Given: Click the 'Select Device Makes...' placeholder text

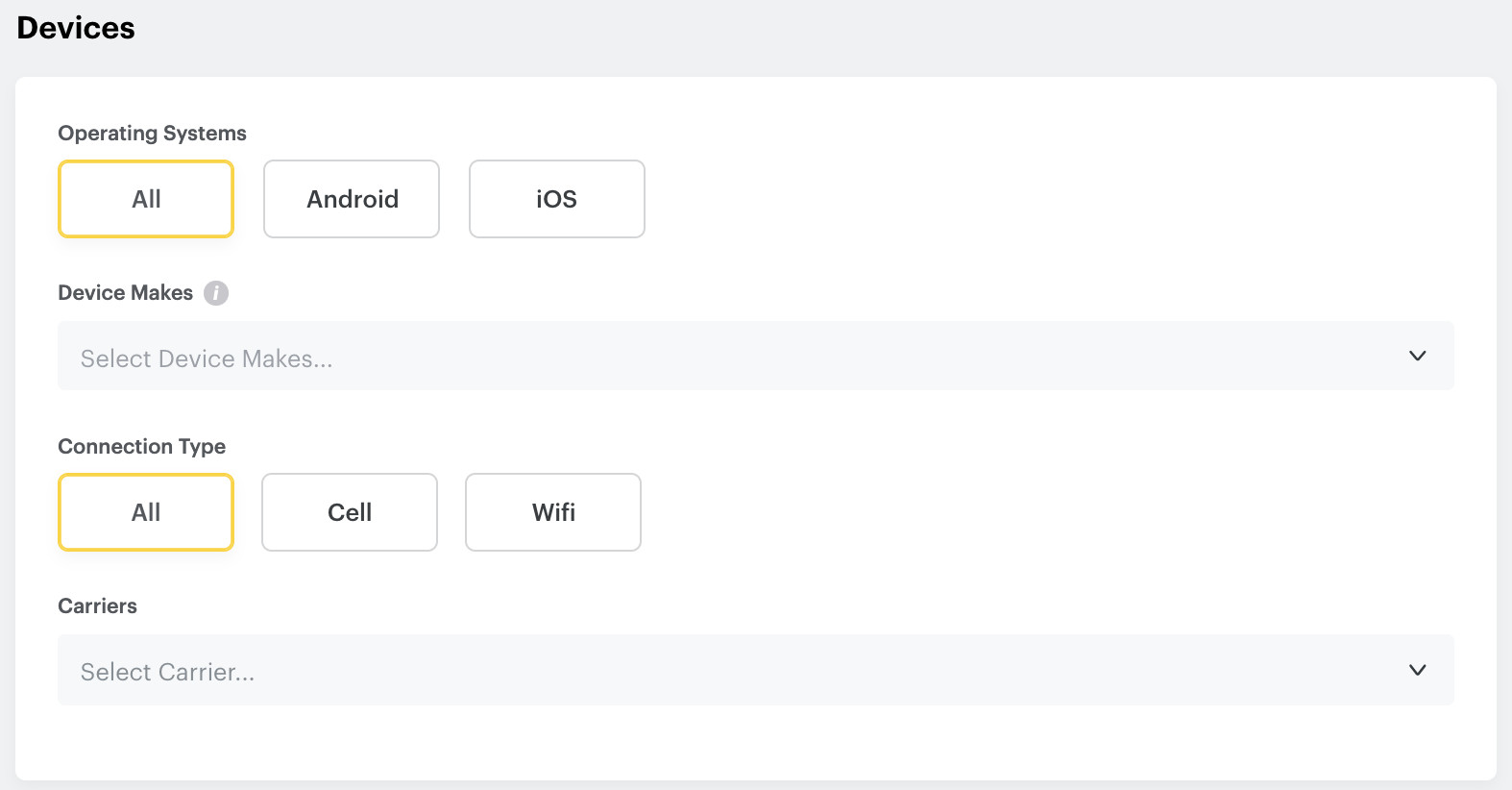Looking at the screenshot, I should coord(207,358).
